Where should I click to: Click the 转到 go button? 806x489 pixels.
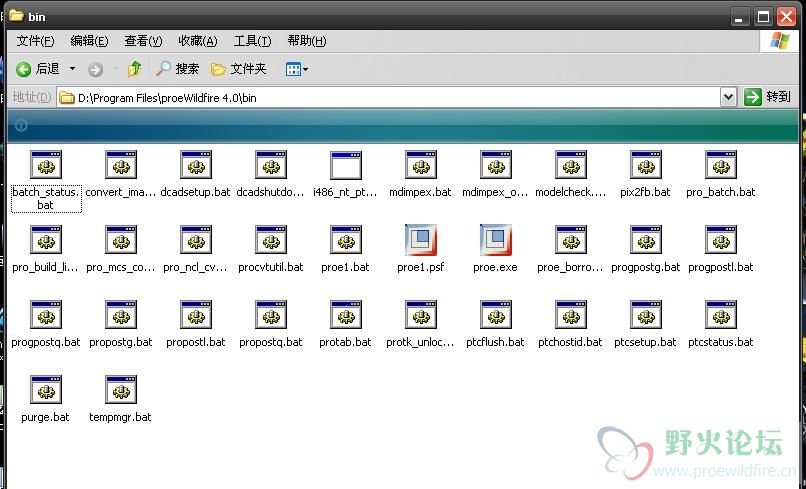767,97
